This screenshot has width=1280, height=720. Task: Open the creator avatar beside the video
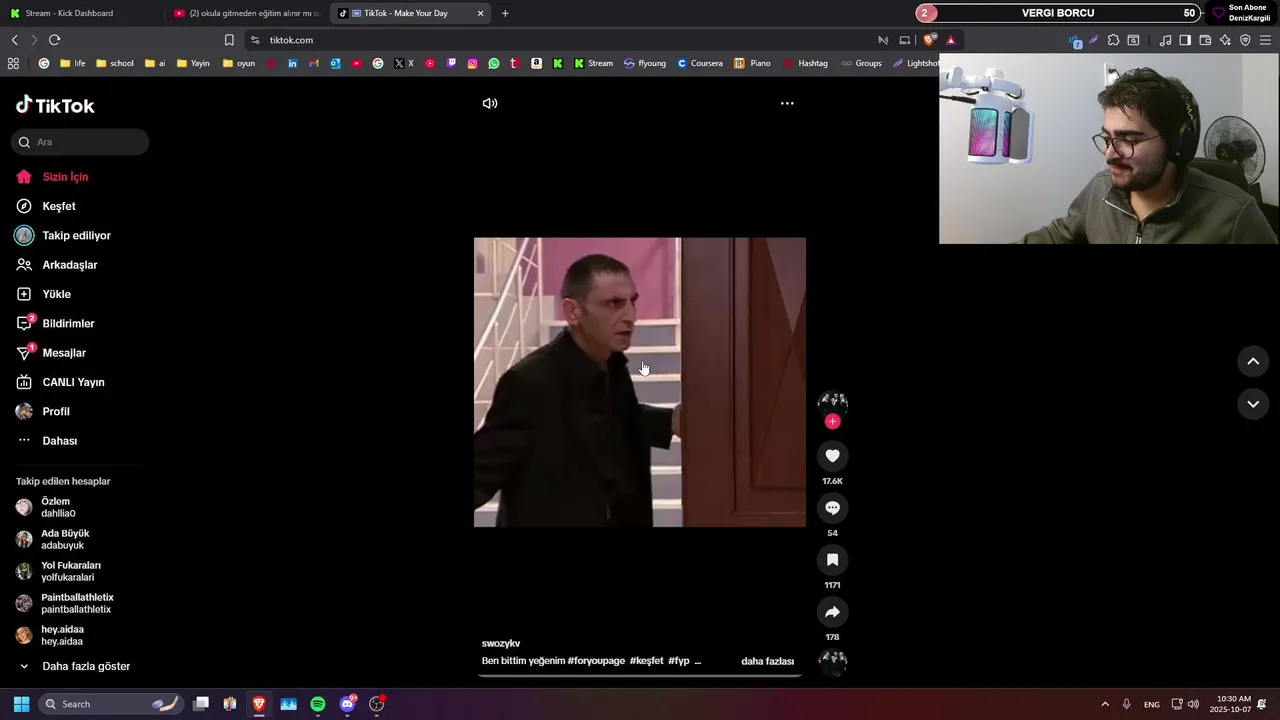[x=832, y=402]
